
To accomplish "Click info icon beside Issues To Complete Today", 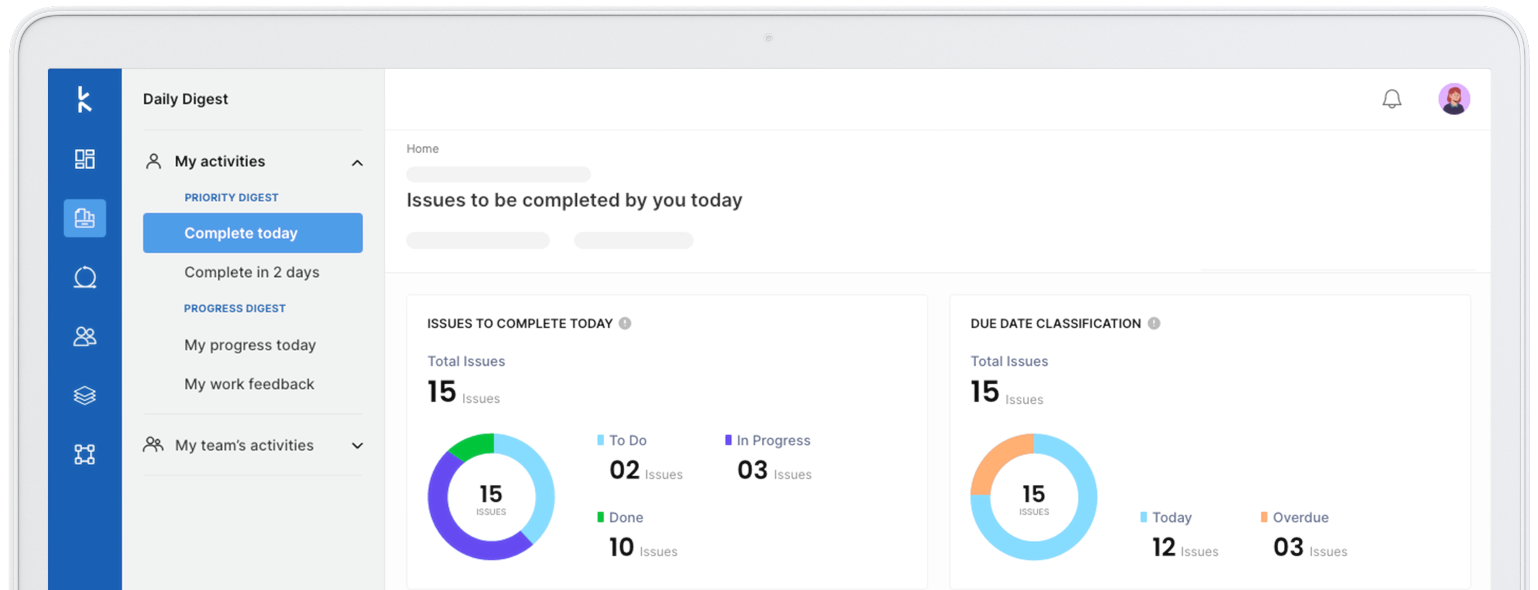I will pos(625,323).
